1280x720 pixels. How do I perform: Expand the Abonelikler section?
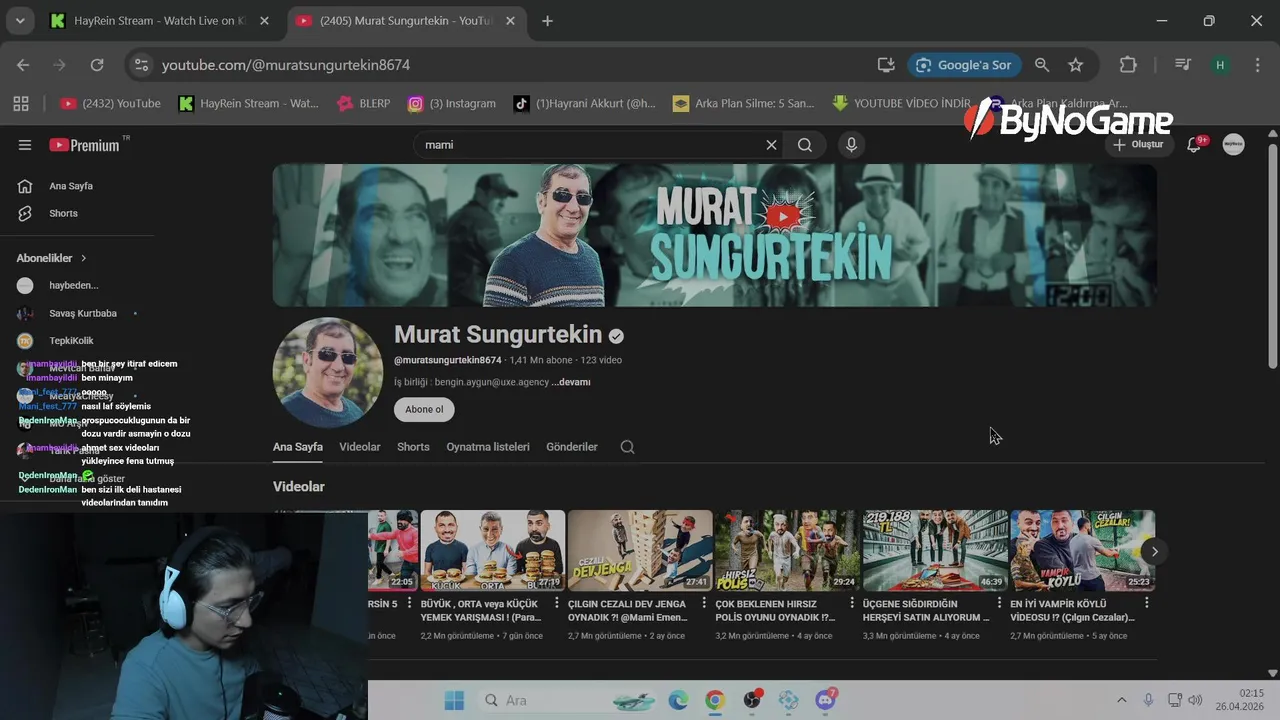coord(52,258)
